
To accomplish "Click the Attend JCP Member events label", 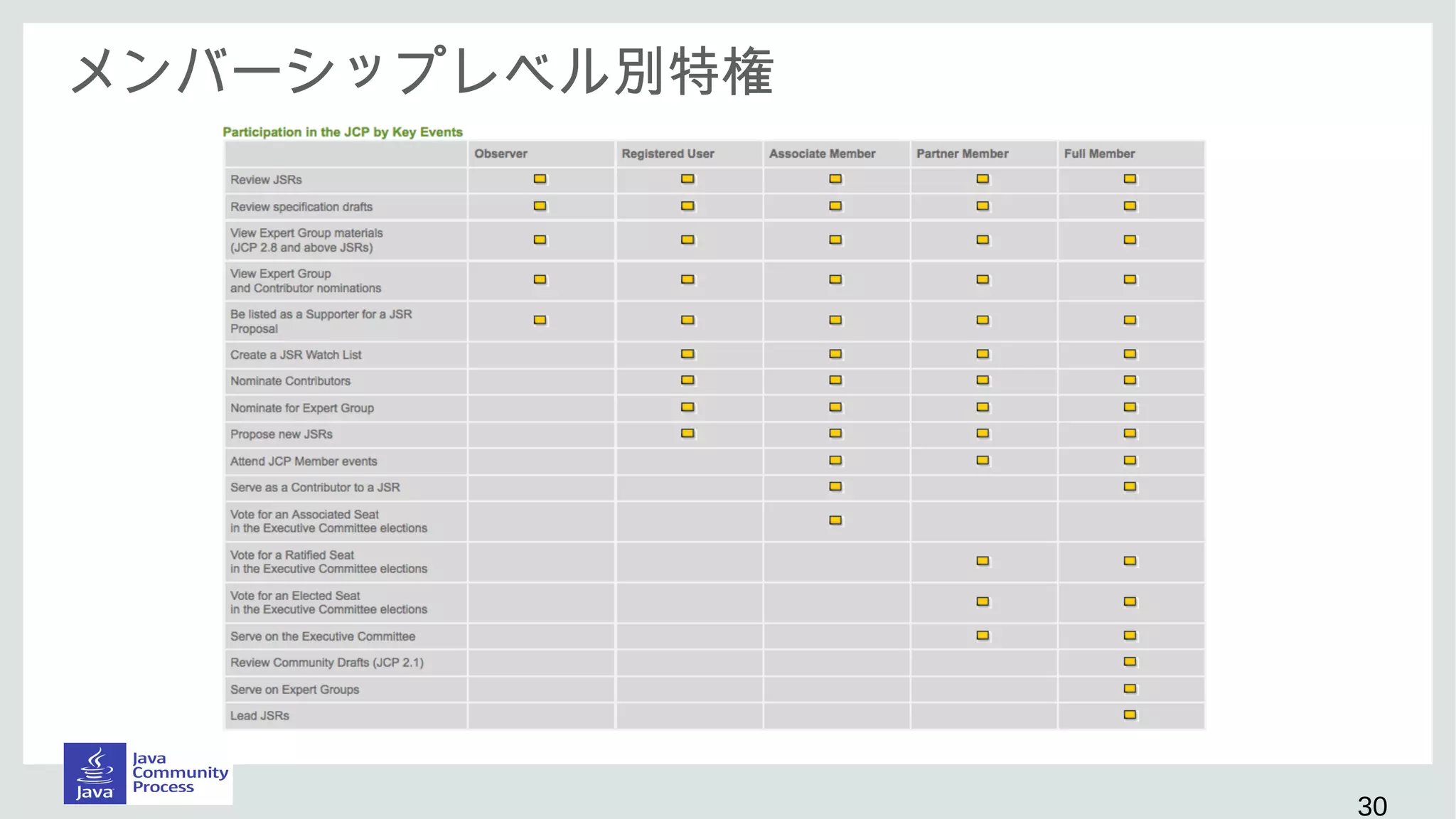I will (304, 461).
